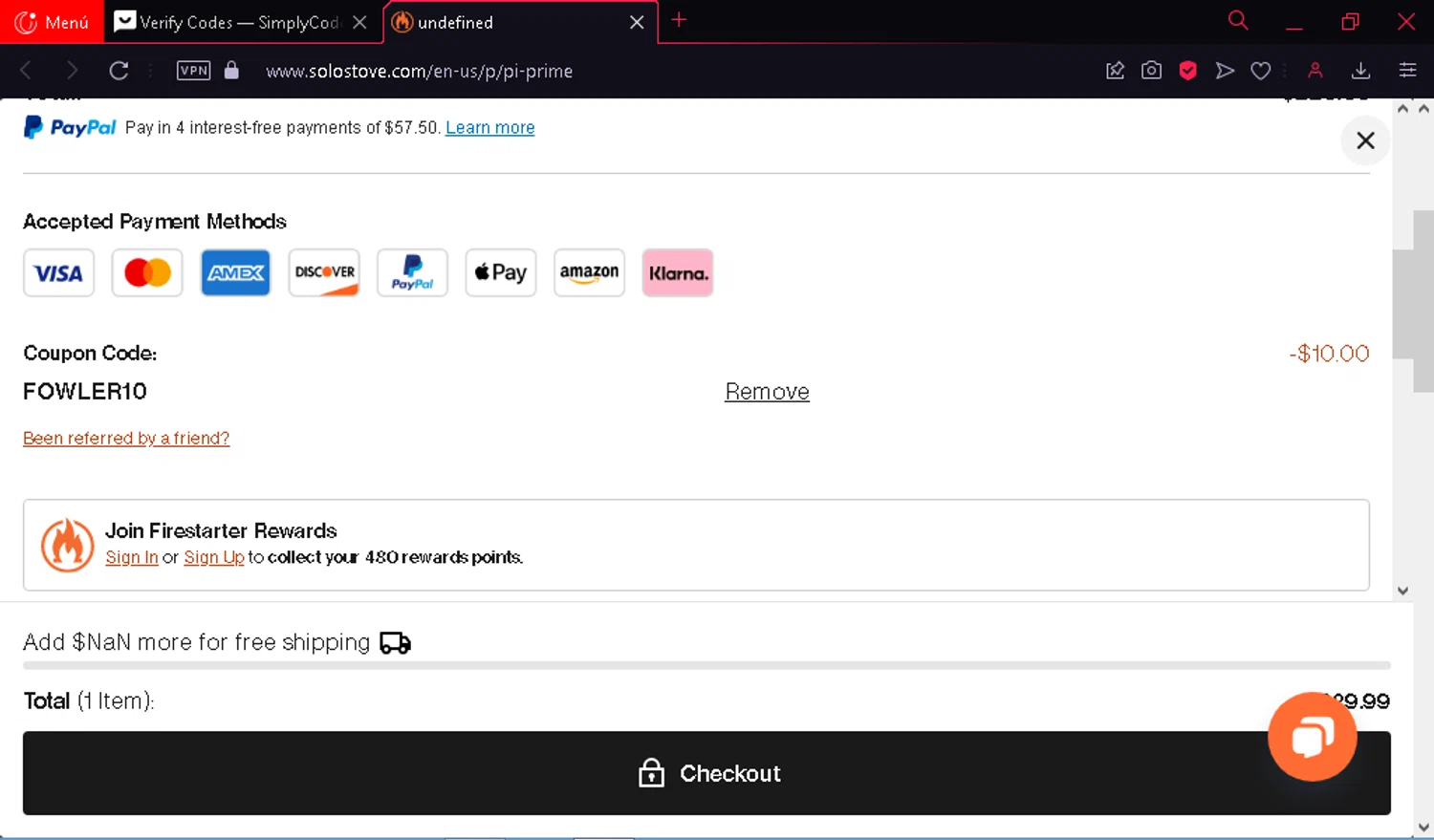
Task: Open the tab search magnifier icon
Action: (x=1238, y=20)
